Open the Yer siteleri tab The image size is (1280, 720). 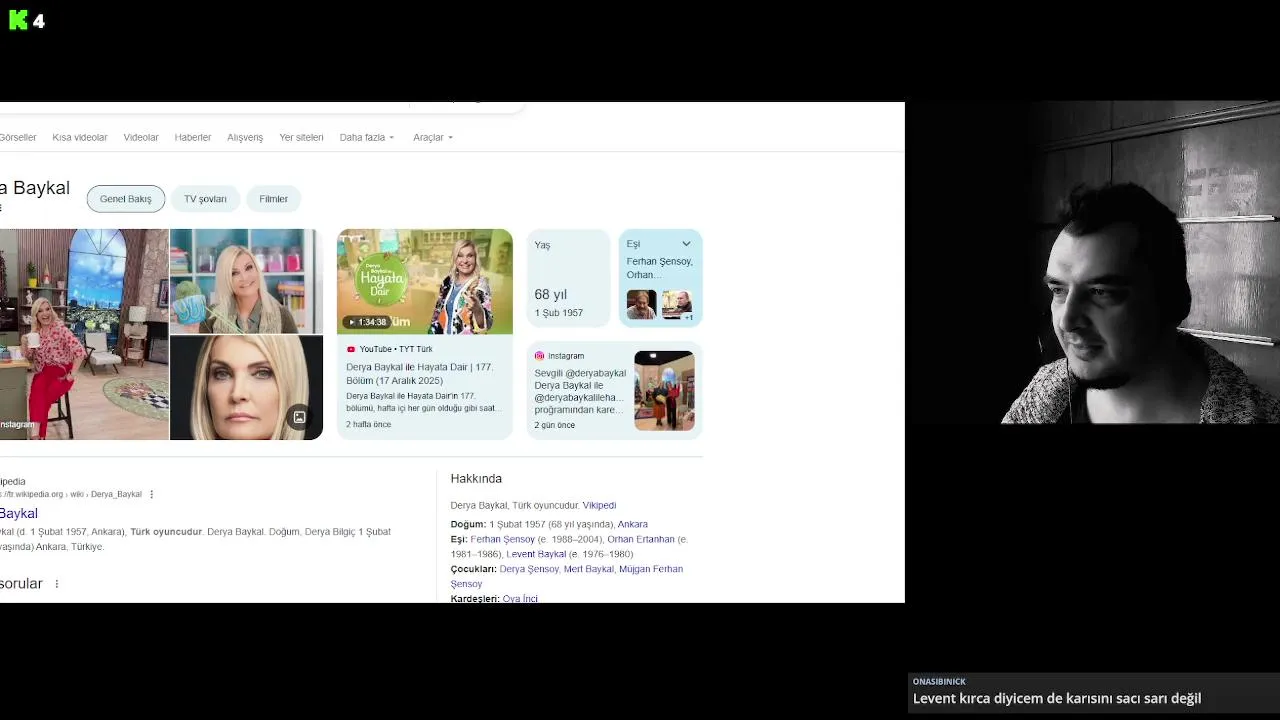click(301, 137)
